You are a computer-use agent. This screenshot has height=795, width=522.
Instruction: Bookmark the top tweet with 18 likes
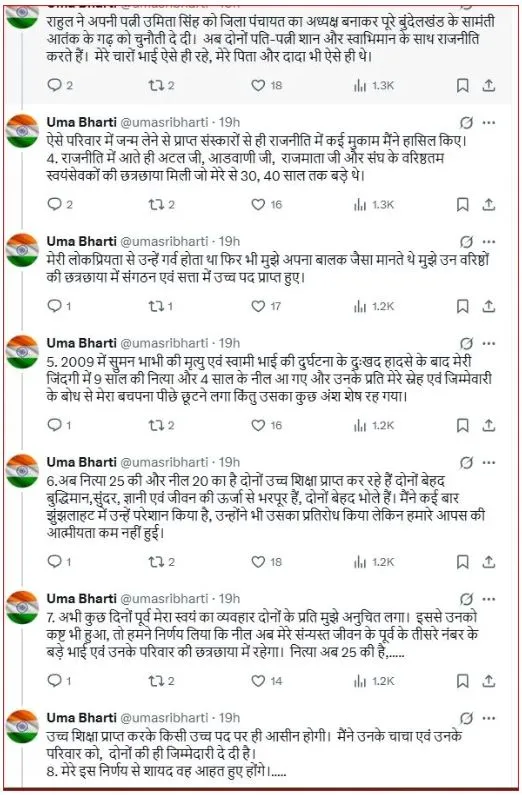point(462,85)
